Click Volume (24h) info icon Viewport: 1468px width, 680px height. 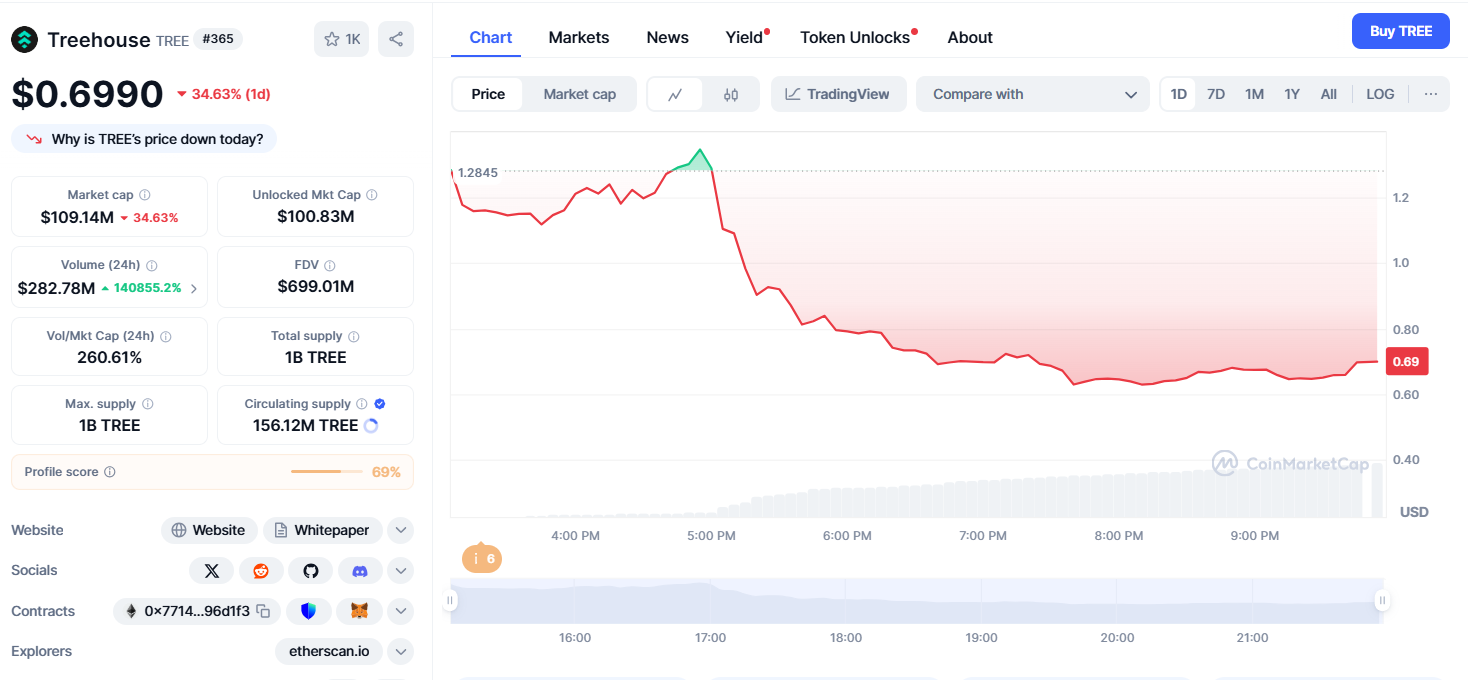(x=152, y=266)
